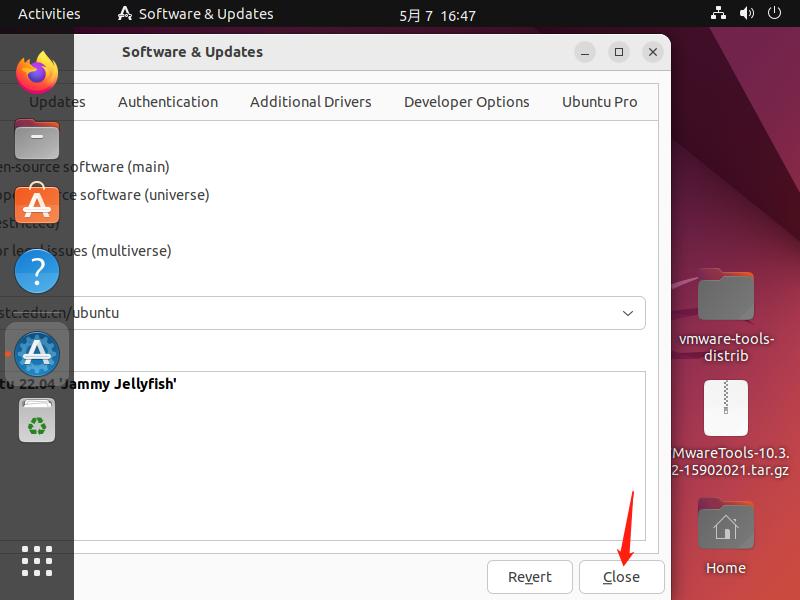Select Software & Updates dock icon
The image size is (800, 600).
(37, 354)
